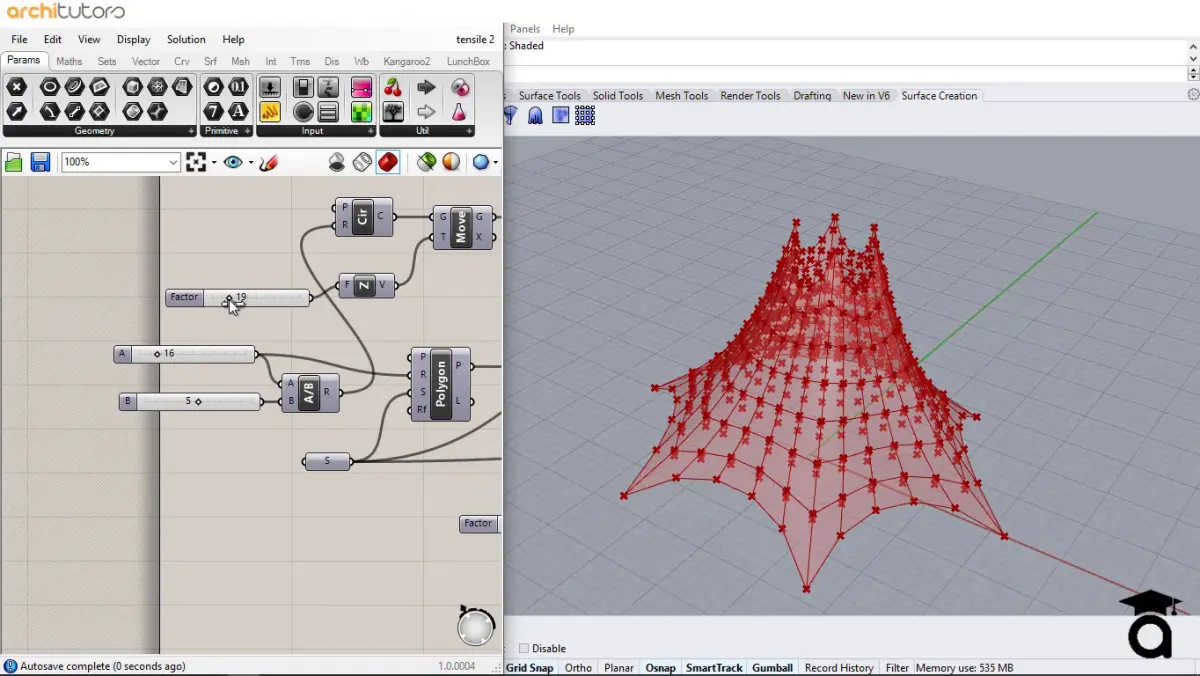
Task: Click the Grasshopper compass widget
Action: (x=476, y=625)
